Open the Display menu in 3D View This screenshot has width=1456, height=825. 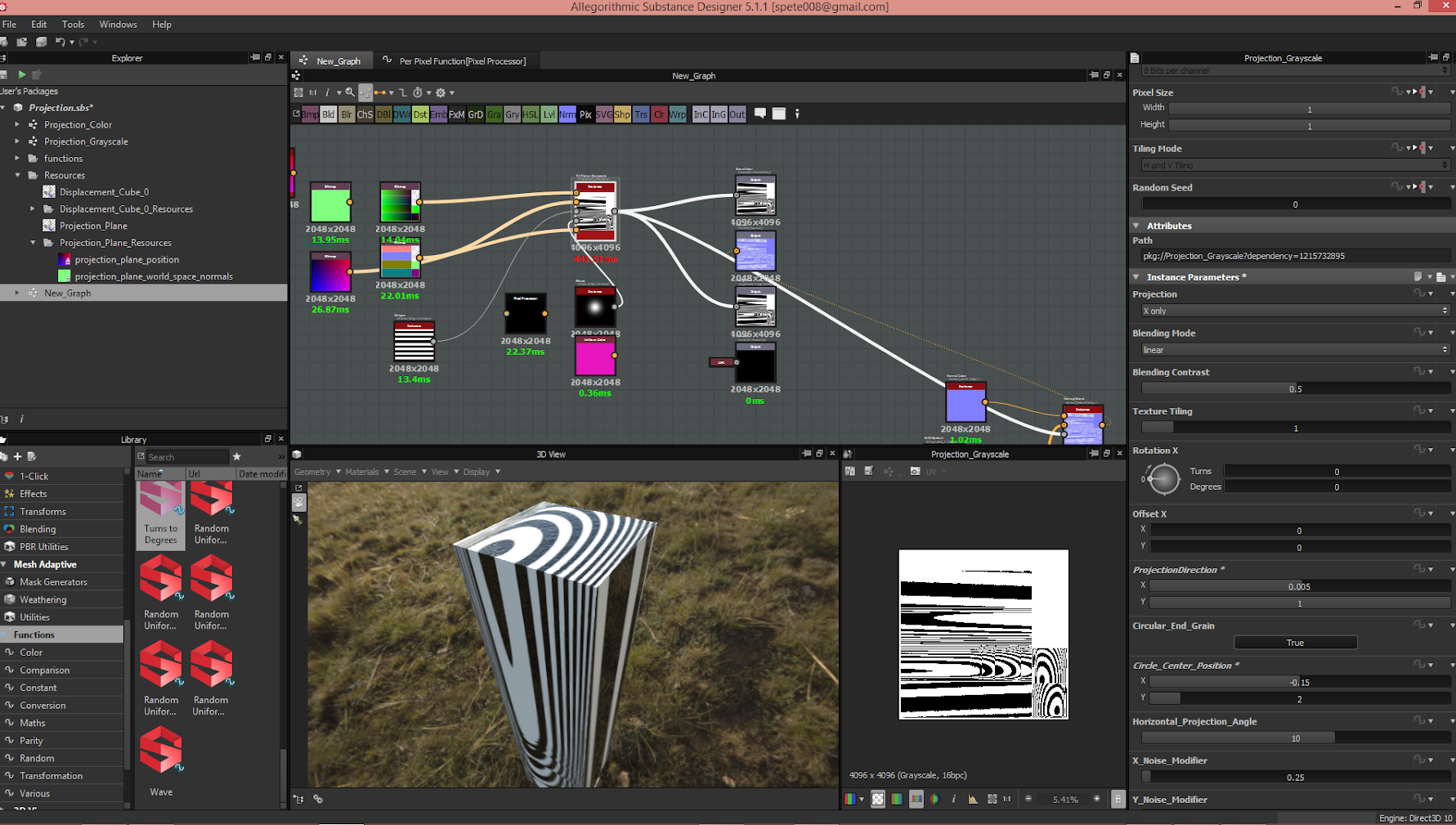click(x=482, y=472)
